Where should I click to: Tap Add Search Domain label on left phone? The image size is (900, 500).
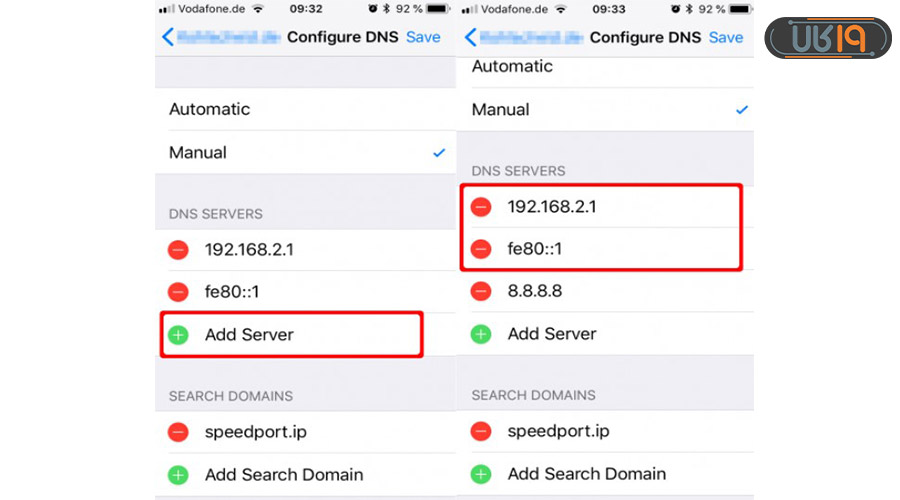point(284,475)
